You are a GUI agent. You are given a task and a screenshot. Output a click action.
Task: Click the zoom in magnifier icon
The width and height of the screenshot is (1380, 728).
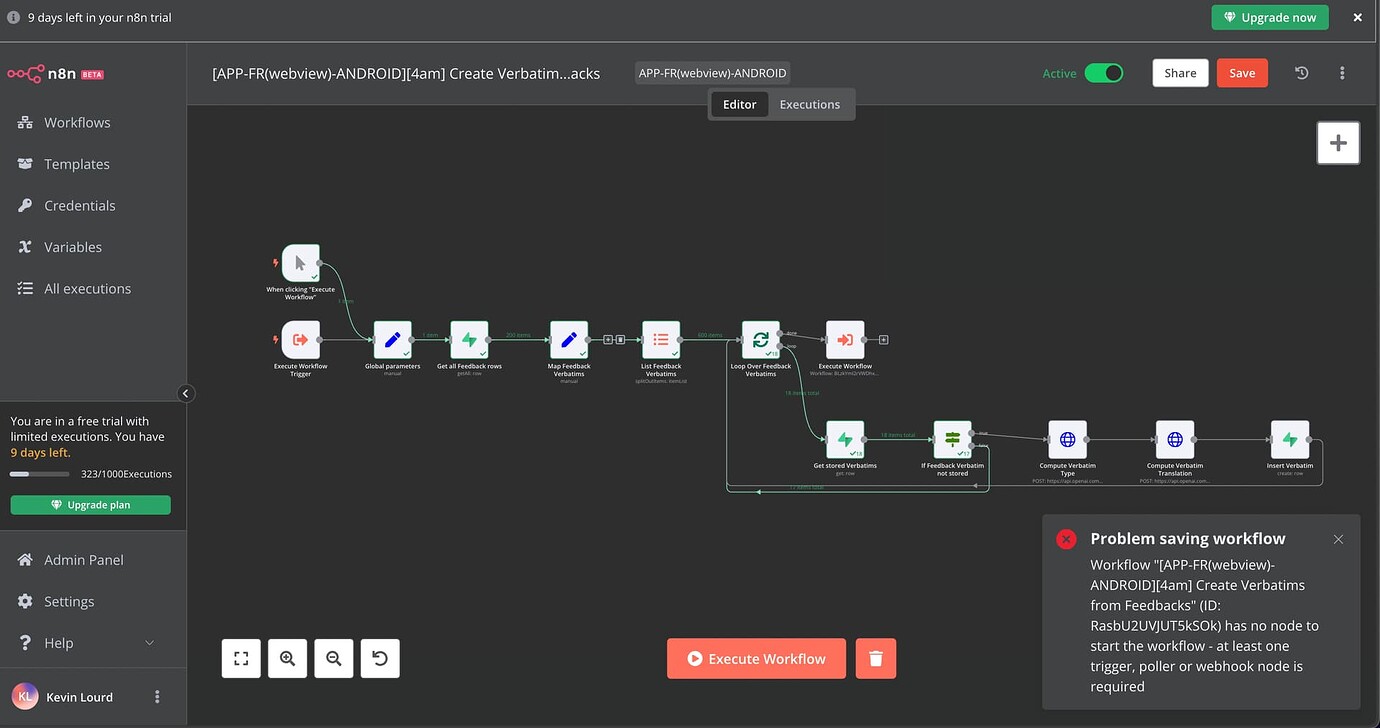[287, 658]
